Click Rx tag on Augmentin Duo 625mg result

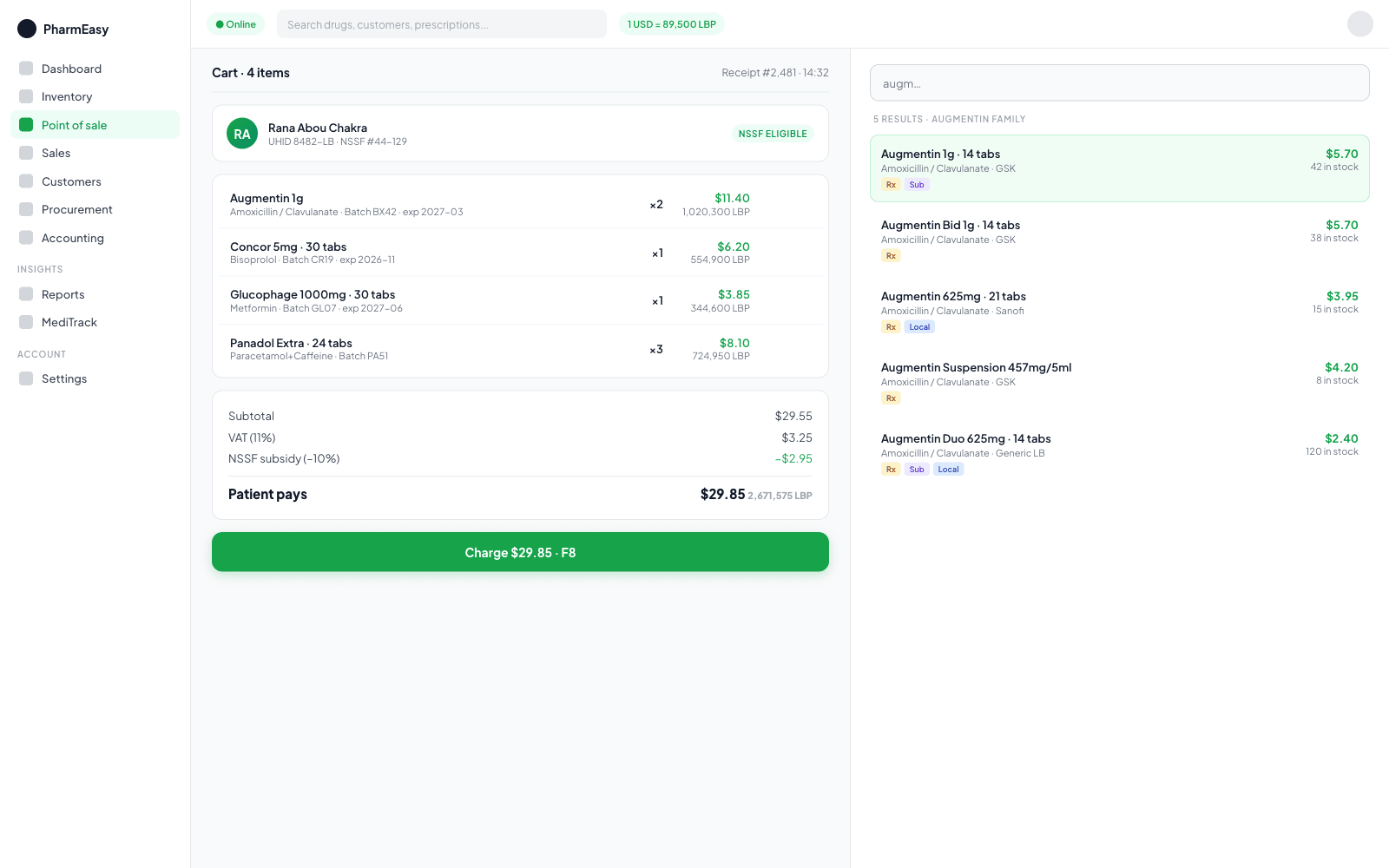point(891,470)
